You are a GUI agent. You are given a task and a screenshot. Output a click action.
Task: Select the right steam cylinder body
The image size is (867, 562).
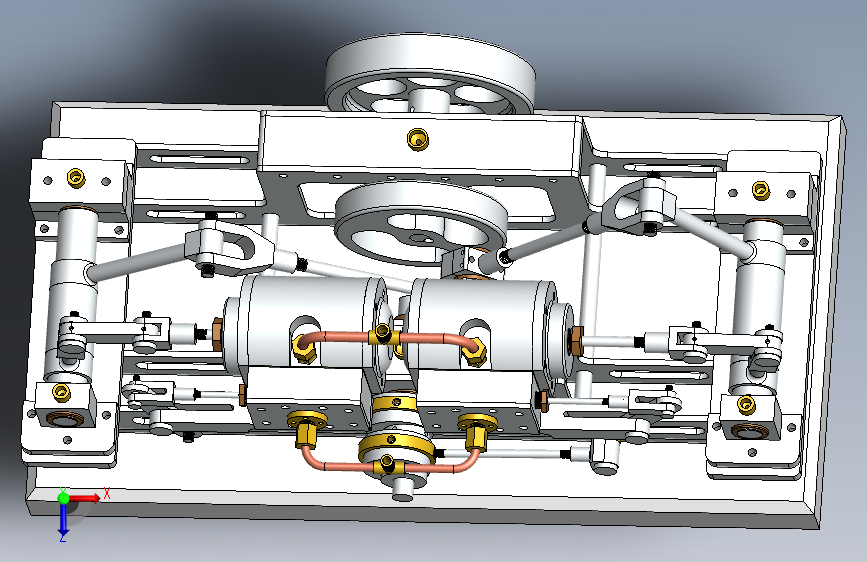click(487, 327)
